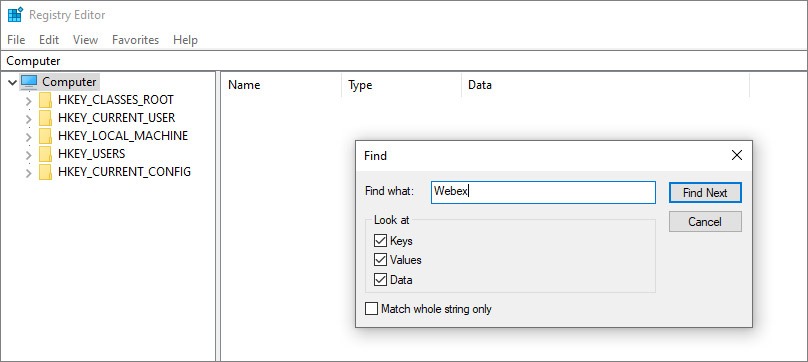Image resolution: width=808 pixels, height=362 pixels.
Task: Open the File menu
Action: point(16,40)
